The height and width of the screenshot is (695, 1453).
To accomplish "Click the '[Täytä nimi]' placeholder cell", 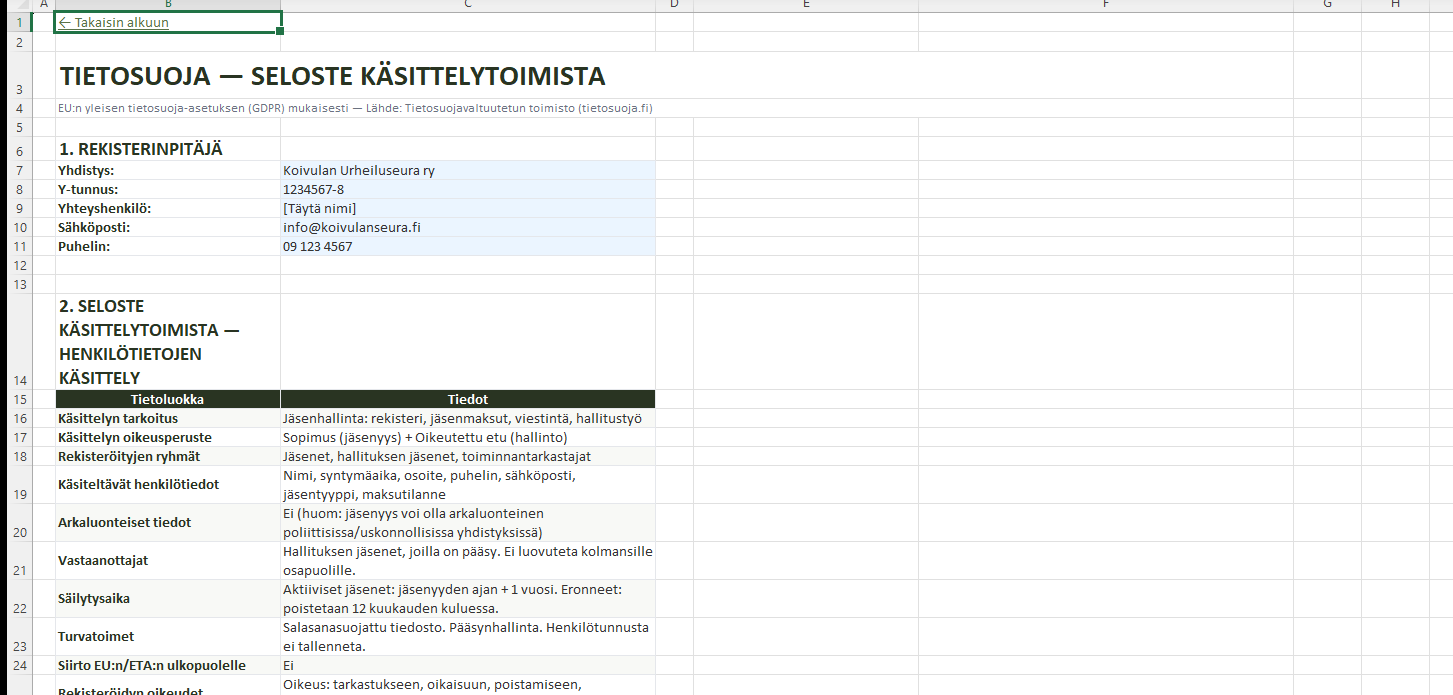I will 467,209.
